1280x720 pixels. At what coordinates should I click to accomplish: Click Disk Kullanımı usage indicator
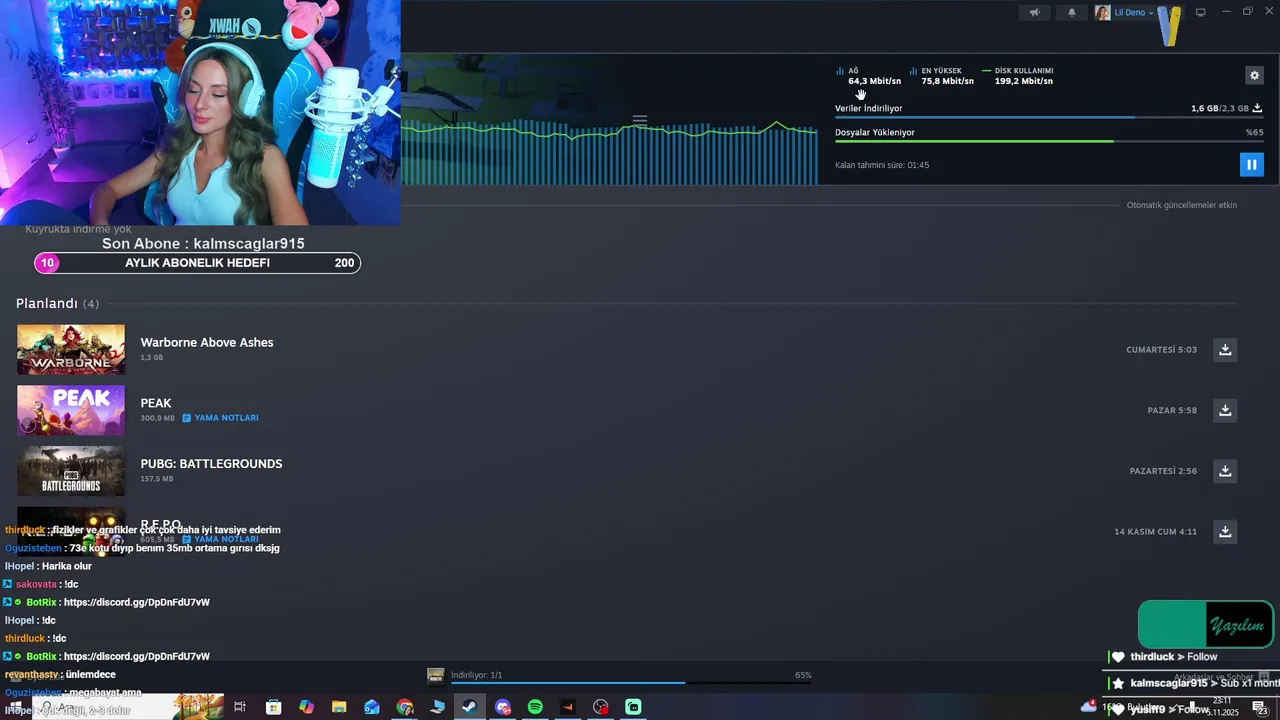pos(1018,76)
